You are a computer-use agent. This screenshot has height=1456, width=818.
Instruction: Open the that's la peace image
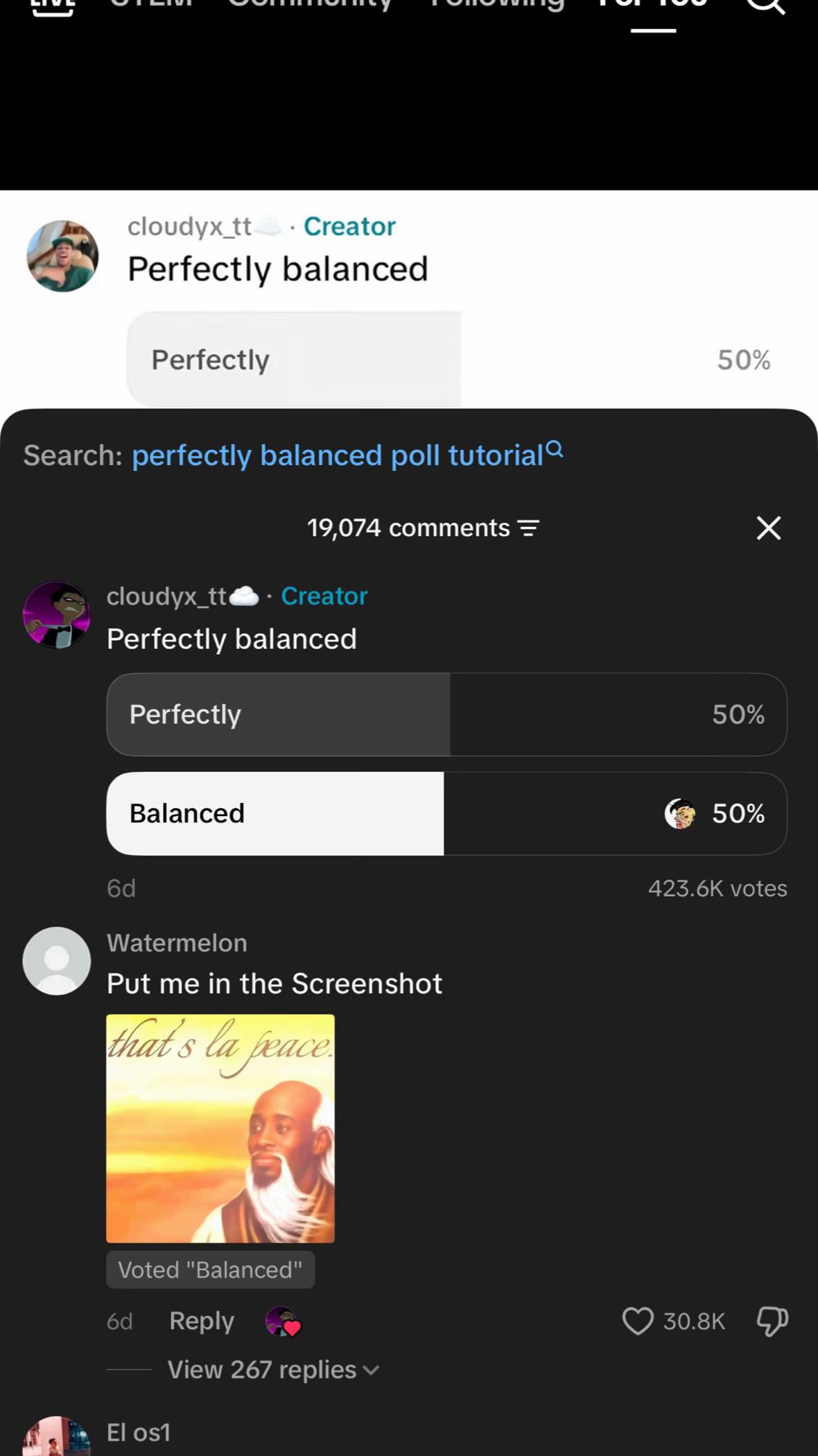click(x=220, y=1128)
